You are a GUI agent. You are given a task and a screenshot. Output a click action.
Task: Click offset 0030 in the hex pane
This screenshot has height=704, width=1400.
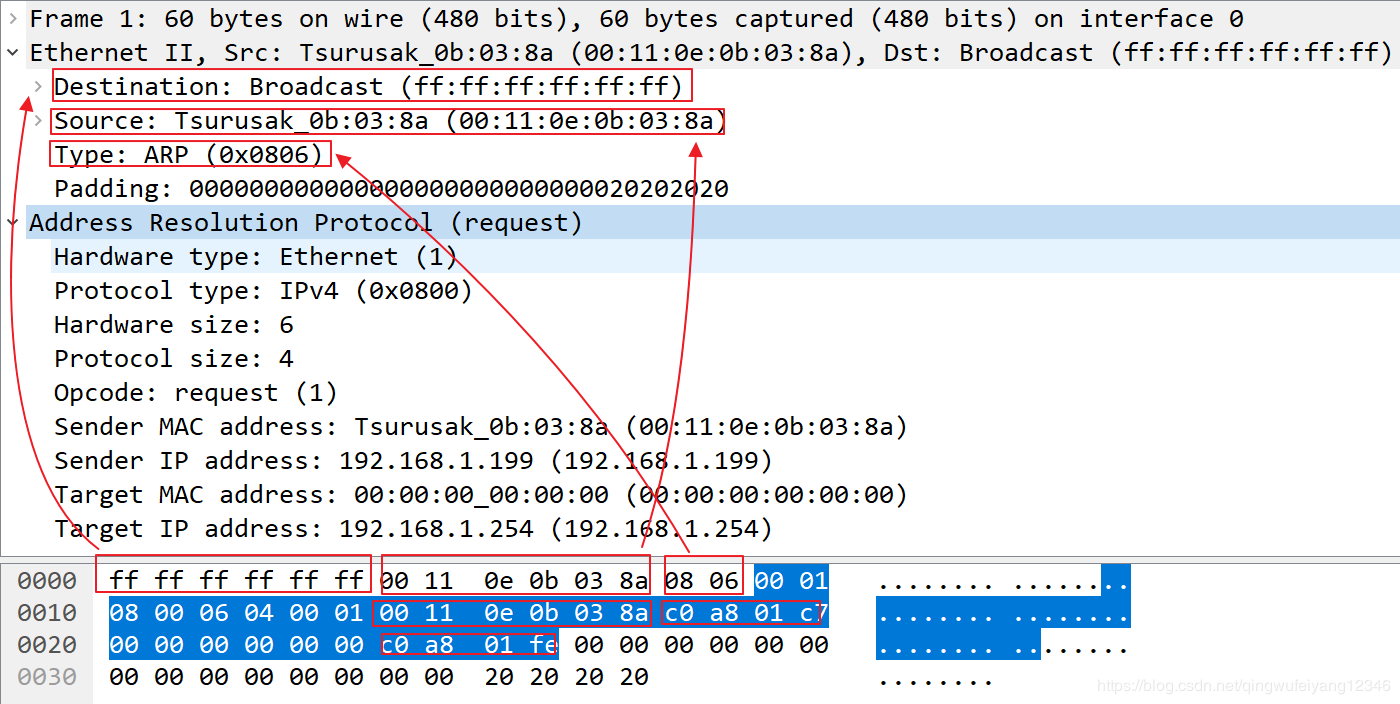pyautogui.click(x=47, y=677)
